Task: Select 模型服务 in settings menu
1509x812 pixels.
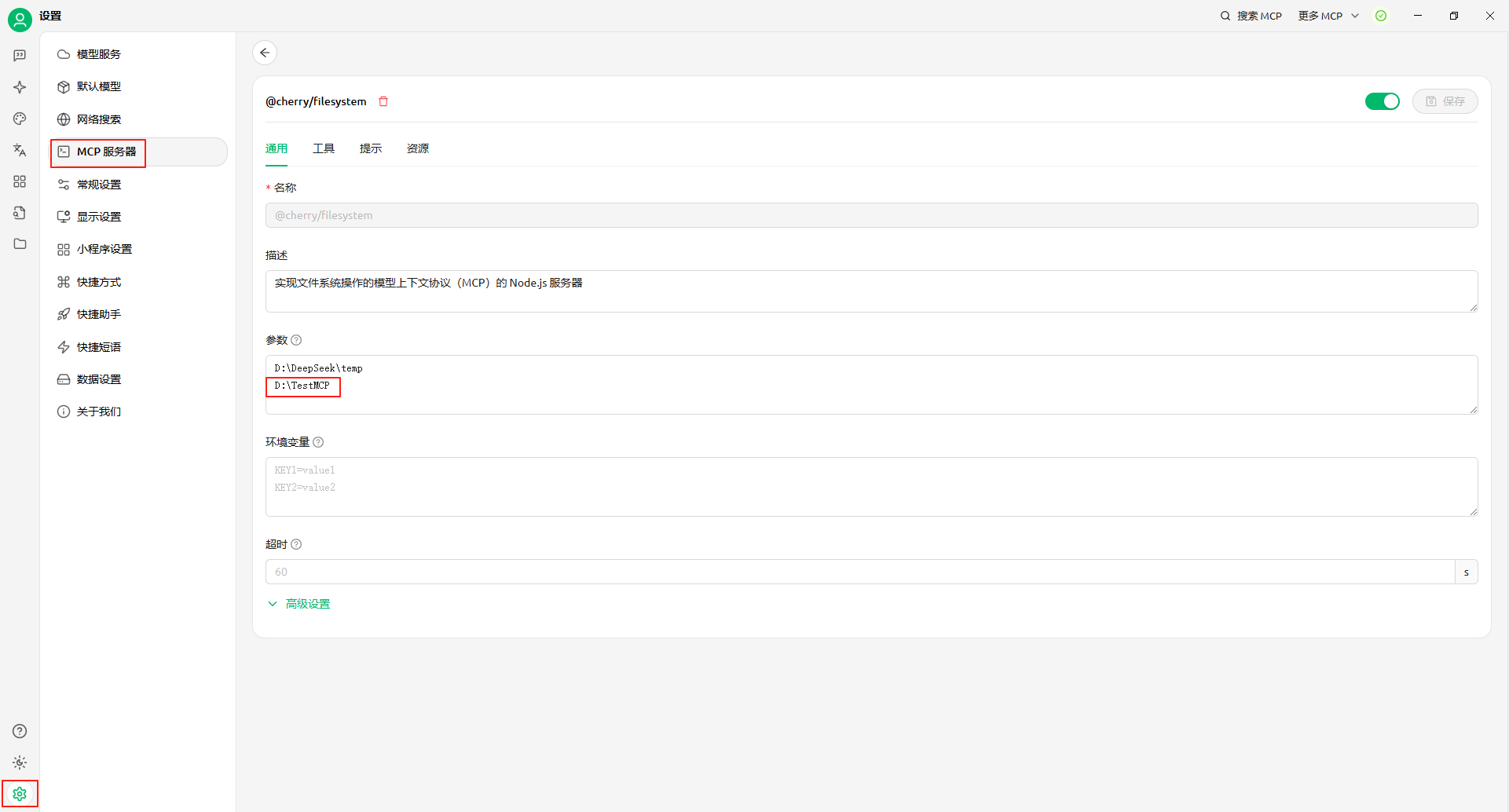Action: (x=99, y=54)
